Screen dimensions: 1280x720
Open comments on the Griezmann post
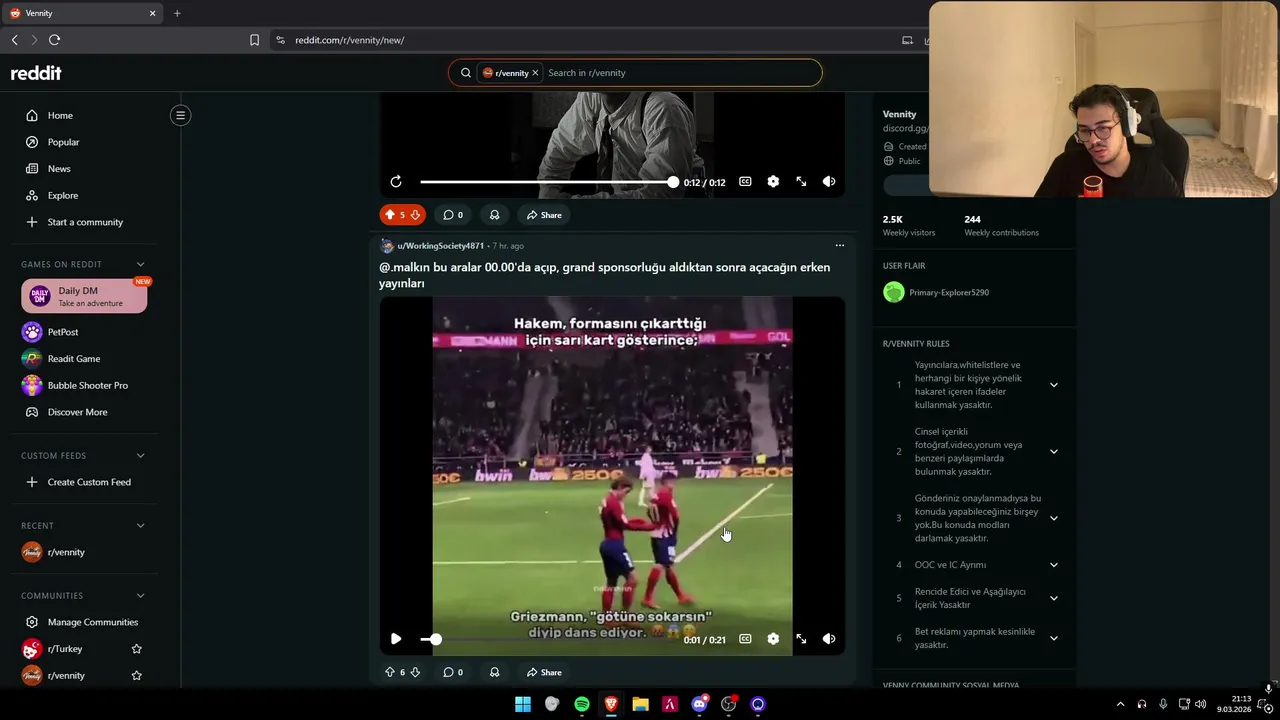click(453, 672)
